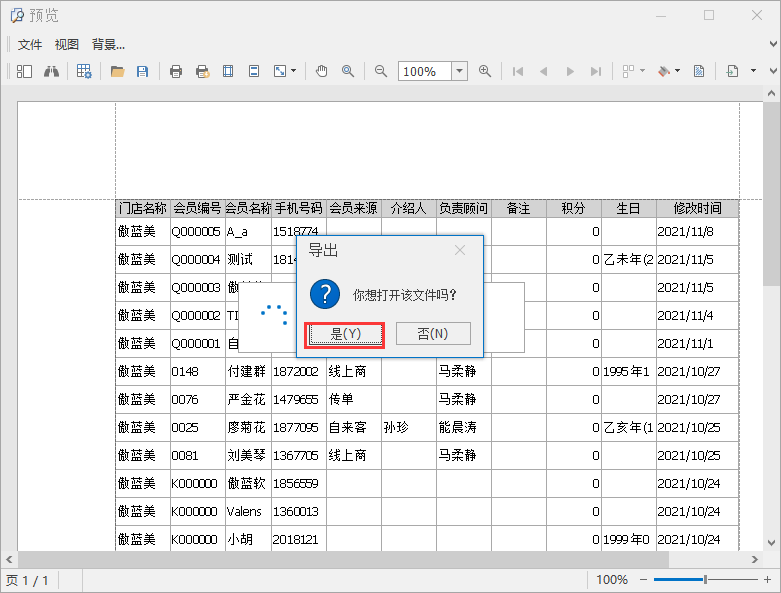Click the multiple pages layout icon
The width and height of the screenshot is (781, 593).
click(629, 71)
